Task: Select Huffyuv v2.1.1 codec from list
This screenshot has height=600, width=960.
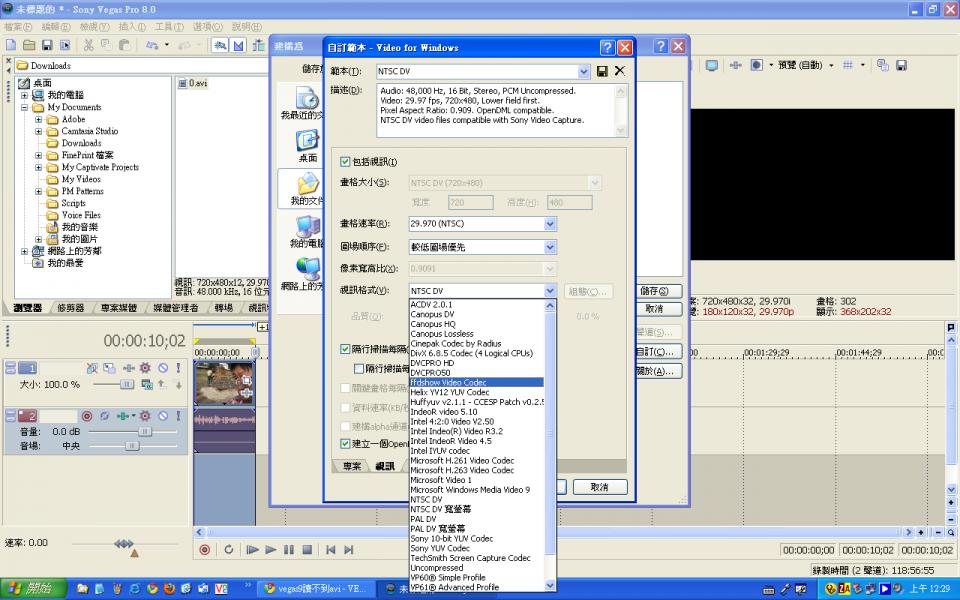Action: coord(476,402)
